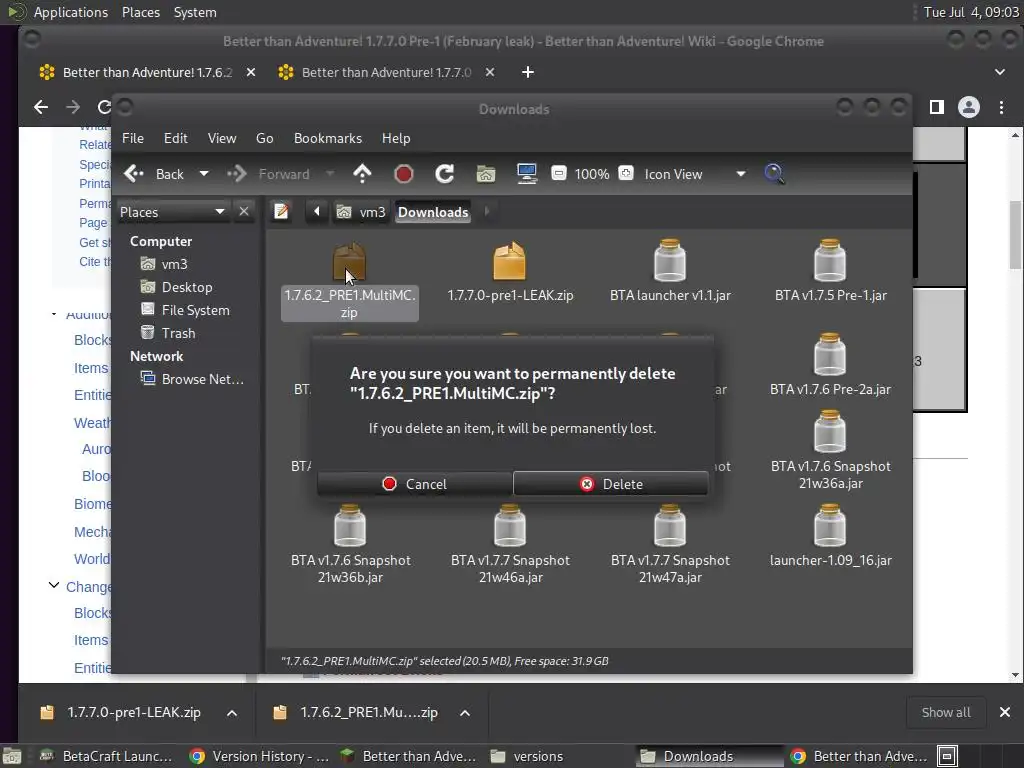Open View menu in file manager
The width and height of the screenshot is (1024, 768).
tap(221, 138)
